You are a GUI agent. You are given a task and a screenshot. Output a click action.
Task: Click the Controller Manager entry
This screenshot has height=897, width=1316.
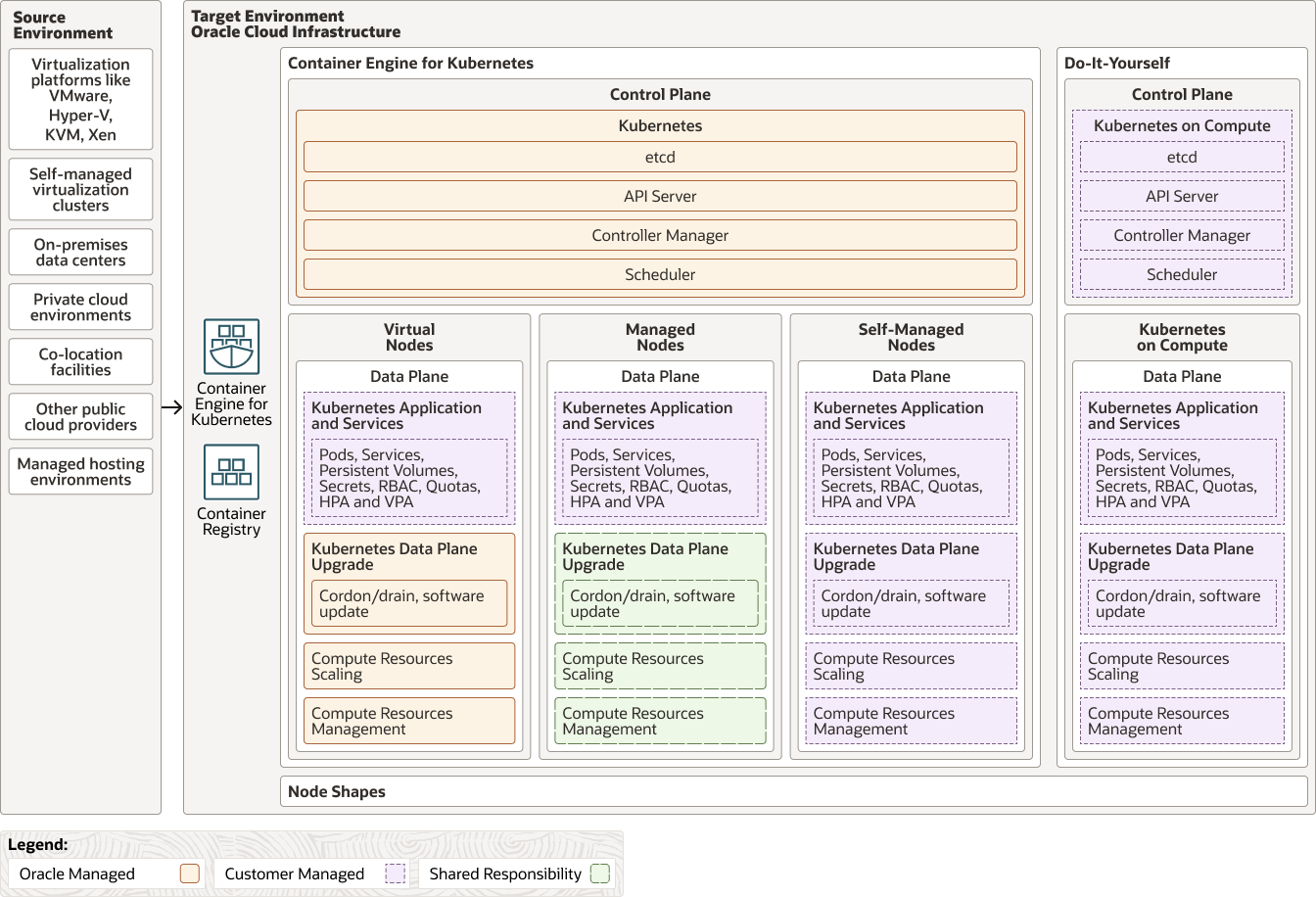point(660,235)
